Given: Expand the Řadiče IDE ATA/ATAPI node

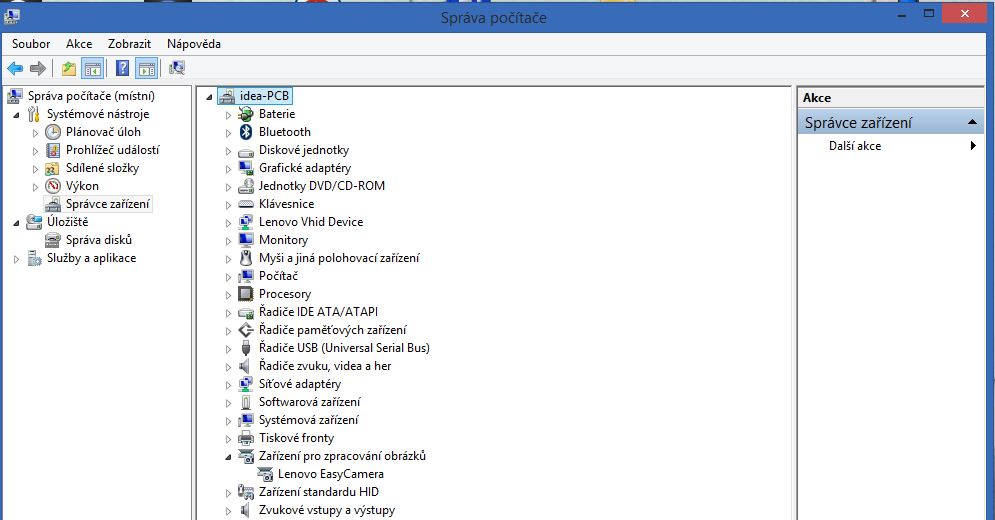Looking at the screenshot, I should (228, 313).
